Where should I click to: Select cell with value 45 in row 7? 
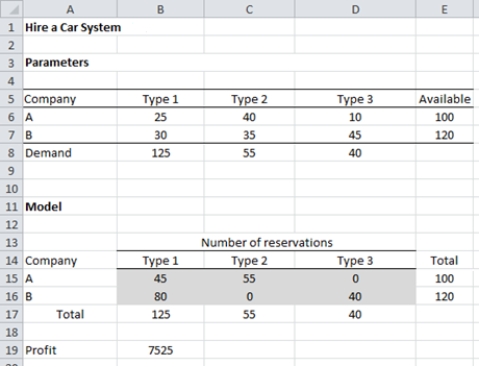tap(355, 135)
